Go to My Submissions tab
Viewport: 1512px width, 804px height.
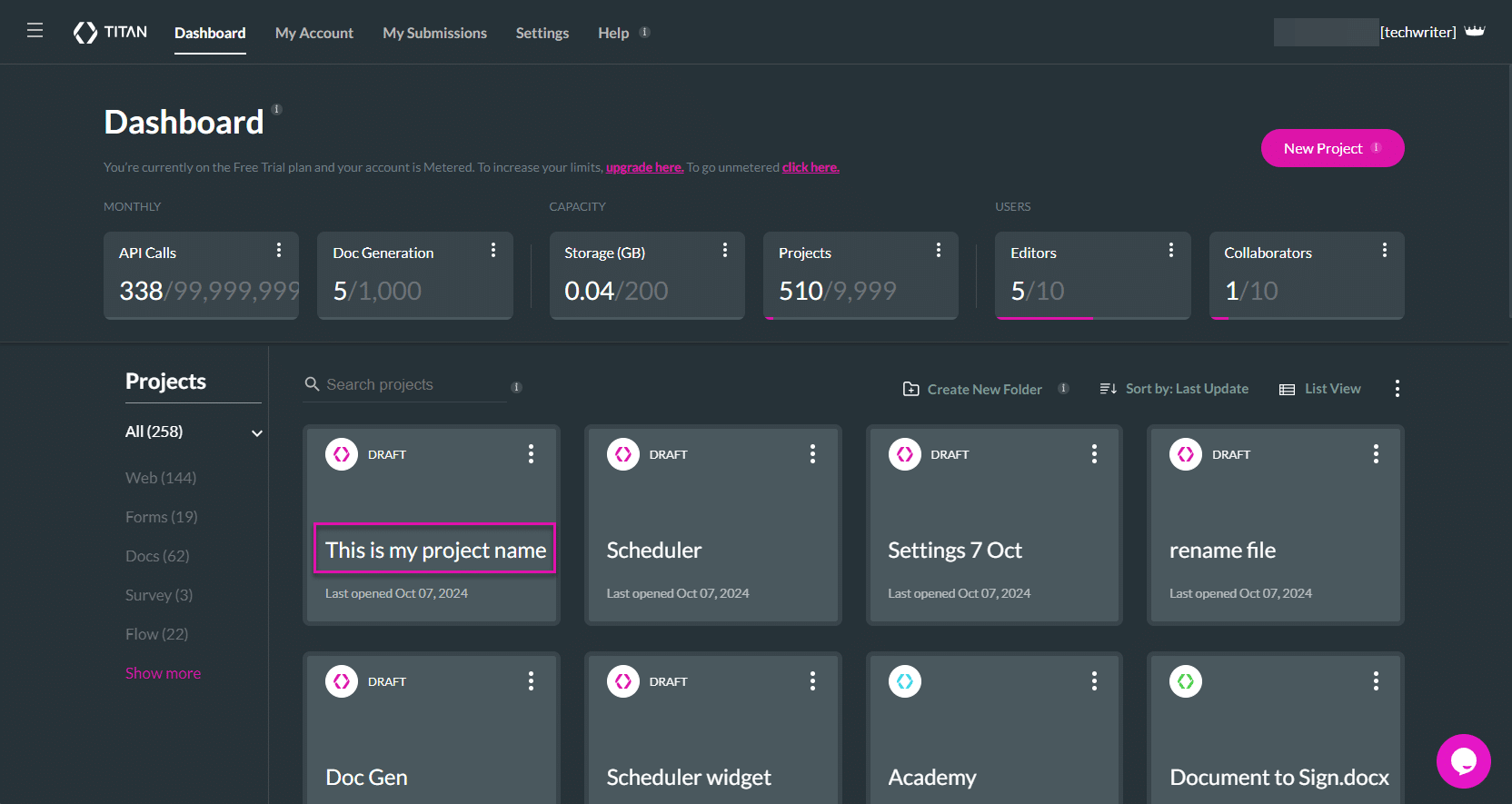tap(434, 33)
